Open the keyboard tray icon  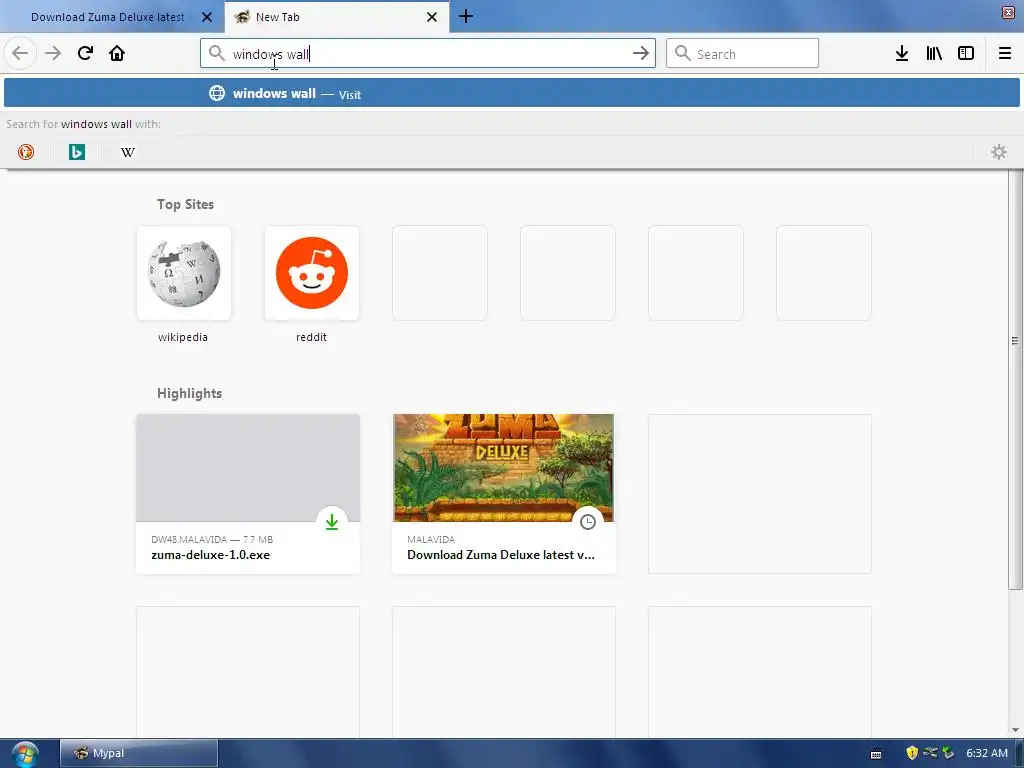coord(876,754)
